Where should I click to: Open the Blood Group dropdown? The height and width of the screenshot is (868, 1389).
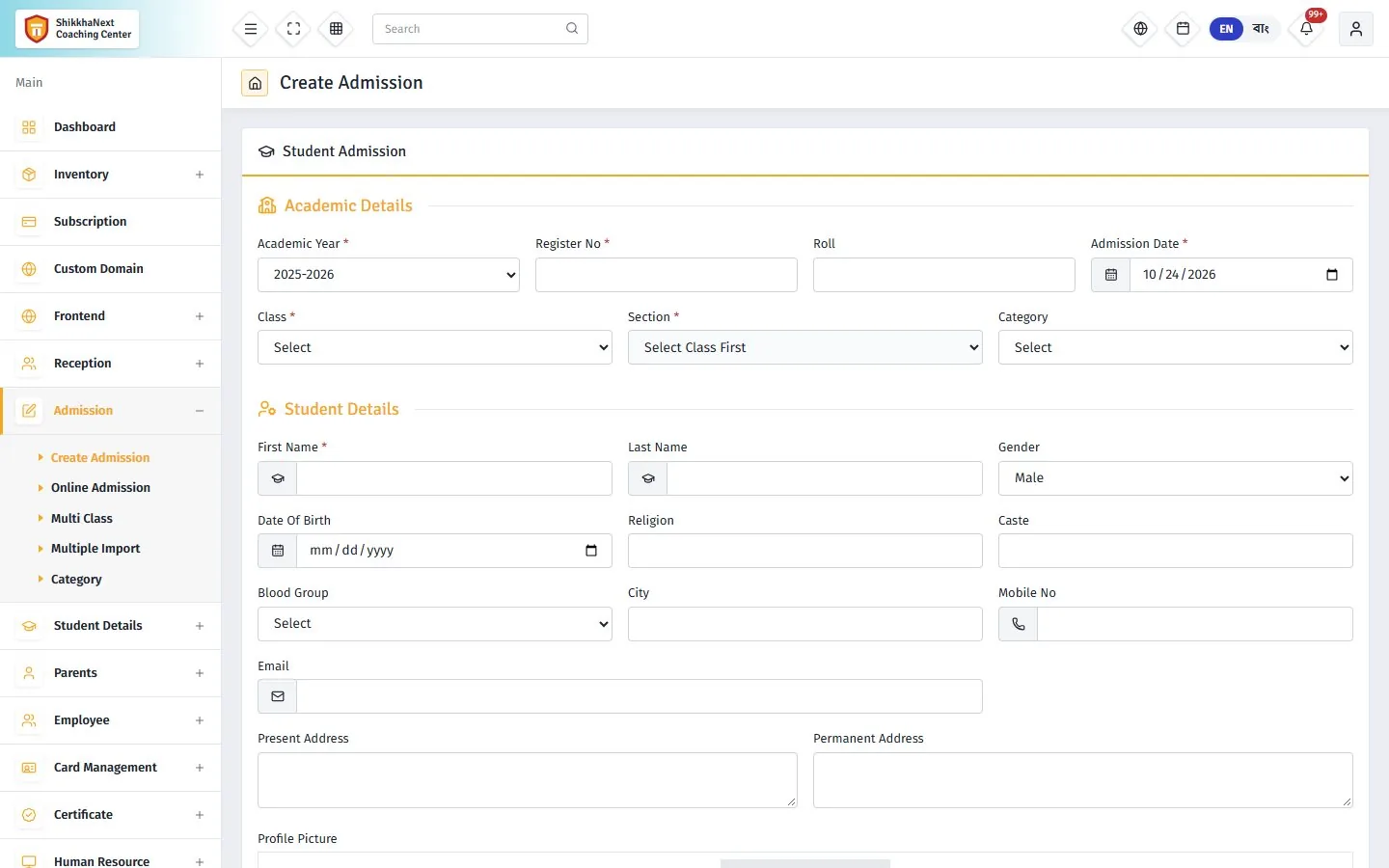click(x=435, y=624)
